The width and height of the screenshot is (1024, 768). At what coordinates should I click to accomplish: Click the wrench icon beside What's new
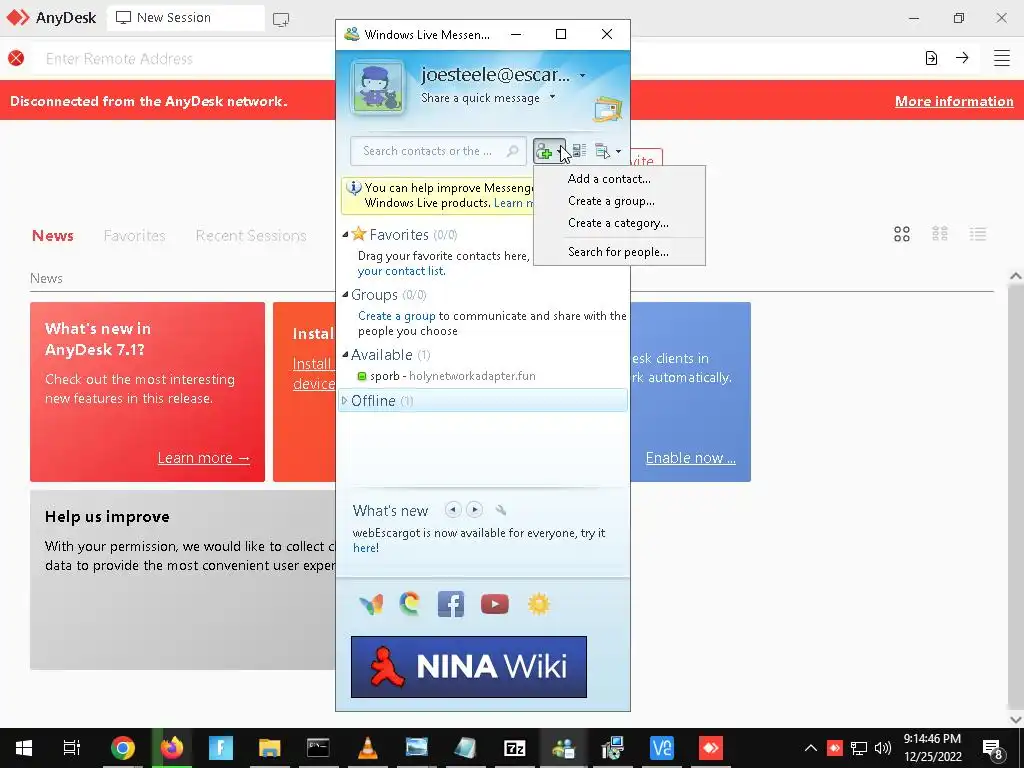(501, 510)
